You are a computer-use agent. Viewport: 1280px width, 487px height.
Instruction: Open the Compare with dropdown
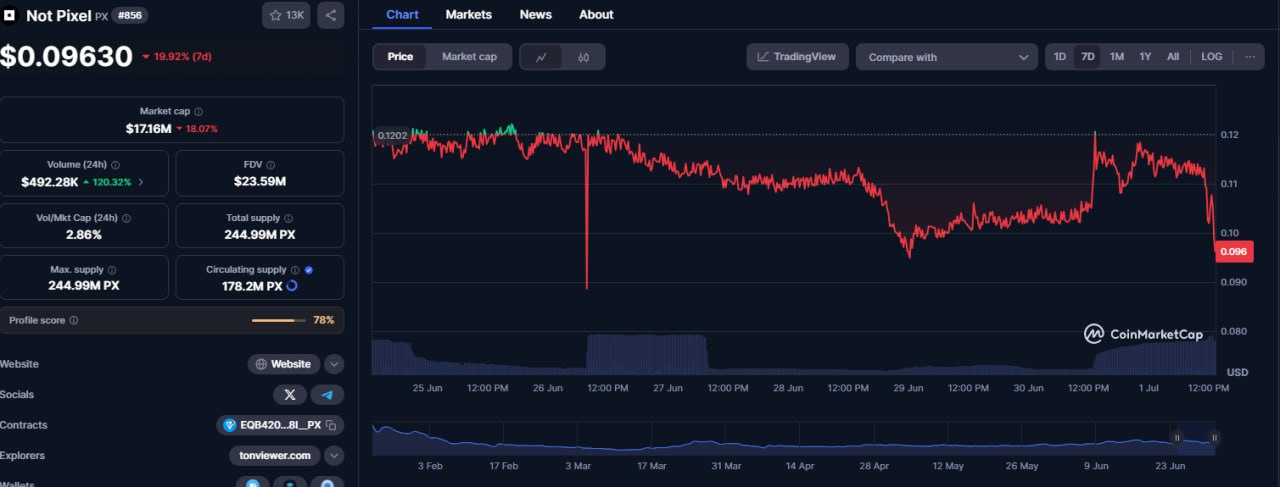click(x=946, y=57)
